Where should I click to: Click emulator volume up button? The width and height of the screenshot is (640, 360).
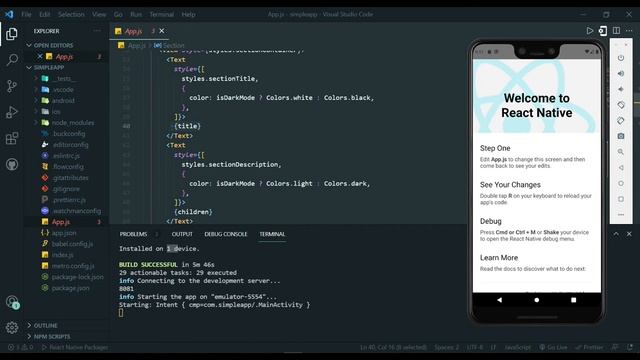click(x=621, y=73)
